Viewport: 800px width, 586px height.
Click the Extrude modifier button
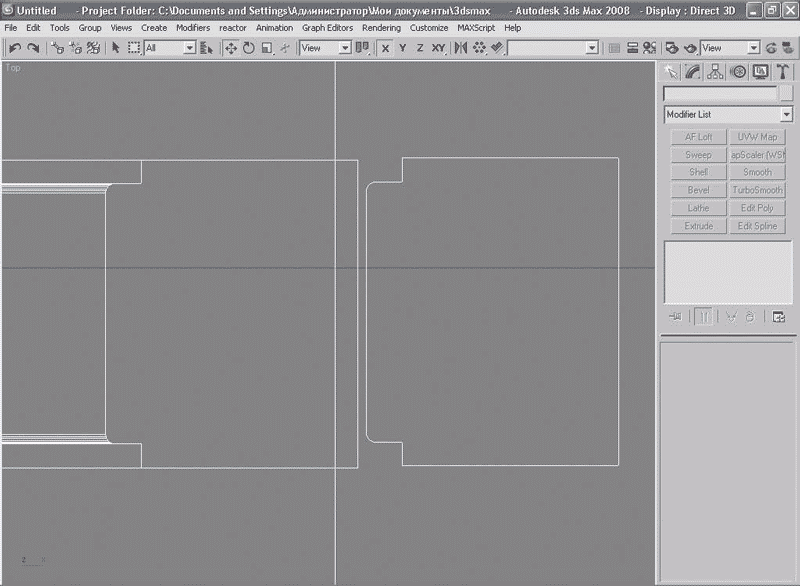point(698,226)
